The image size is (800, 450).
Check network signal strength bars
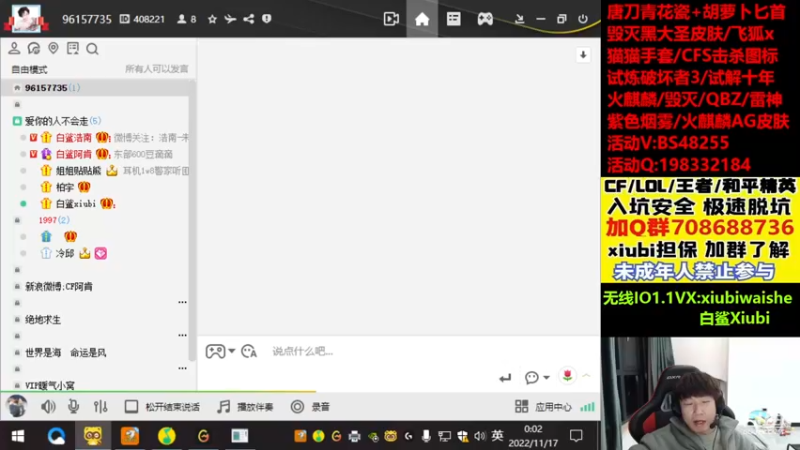(588, 407)
